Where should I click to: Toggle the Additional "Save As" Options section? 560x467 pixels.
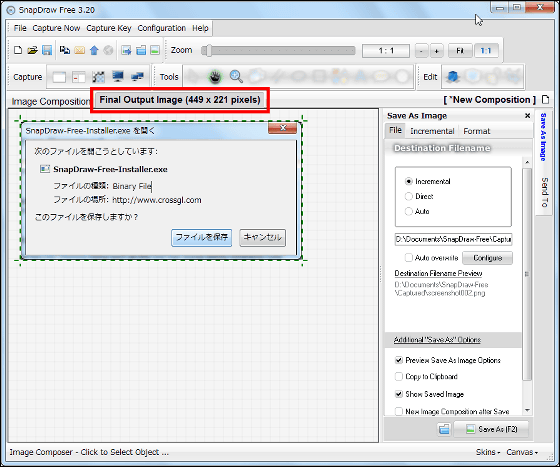point(437,340)
